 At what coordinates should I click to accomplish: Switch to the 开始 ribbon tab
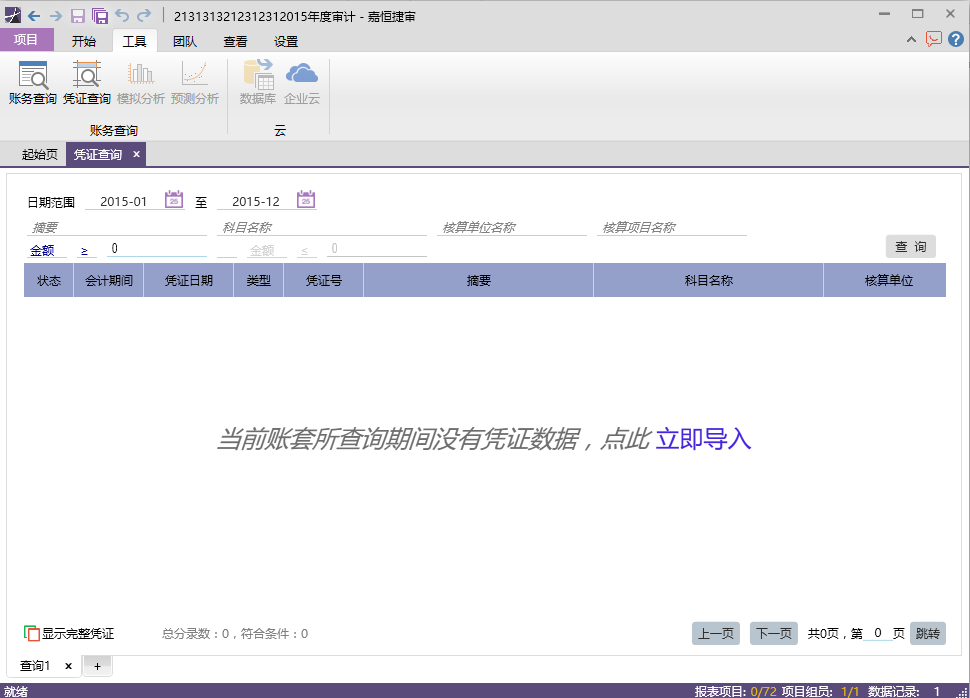tap(84, 41)
